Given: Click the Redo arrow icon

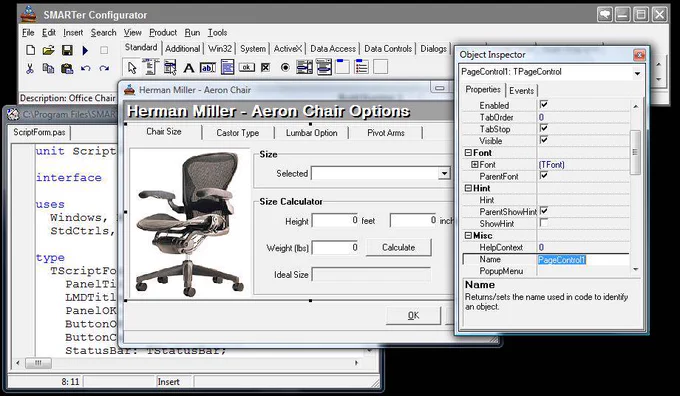Looking at the screenshot, I should (x=104, y=69).
